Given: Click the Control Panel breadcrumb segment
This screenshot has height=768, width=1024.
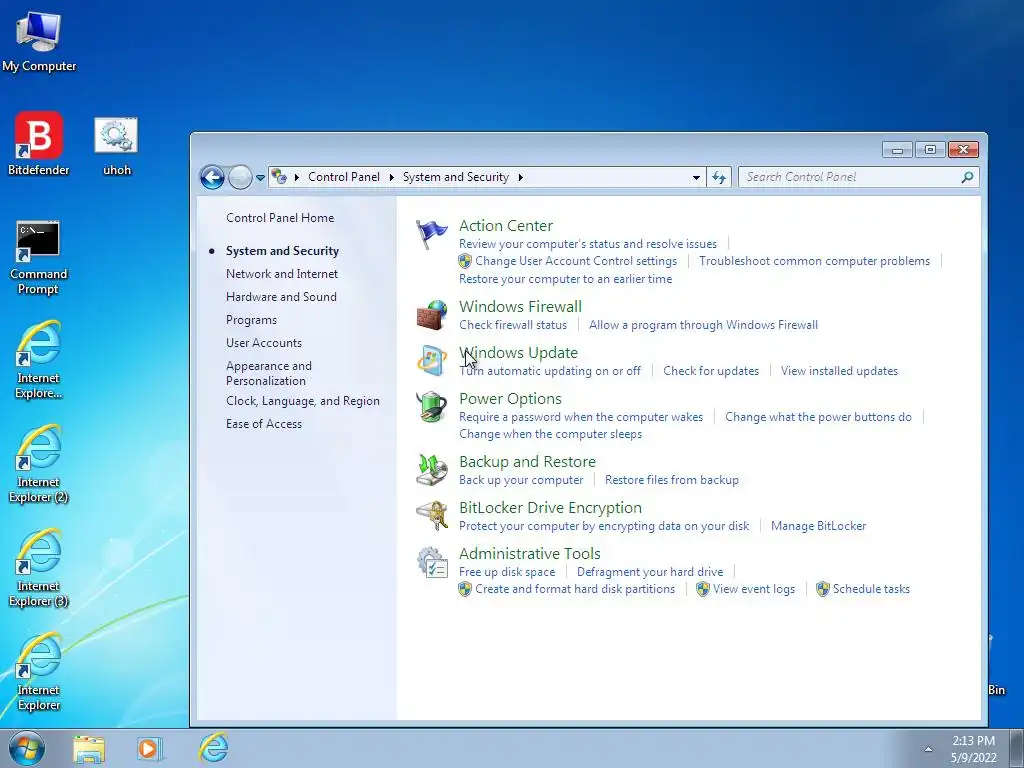Looking at the screenshot, I should pyautogui.click(x=344, y=177).
